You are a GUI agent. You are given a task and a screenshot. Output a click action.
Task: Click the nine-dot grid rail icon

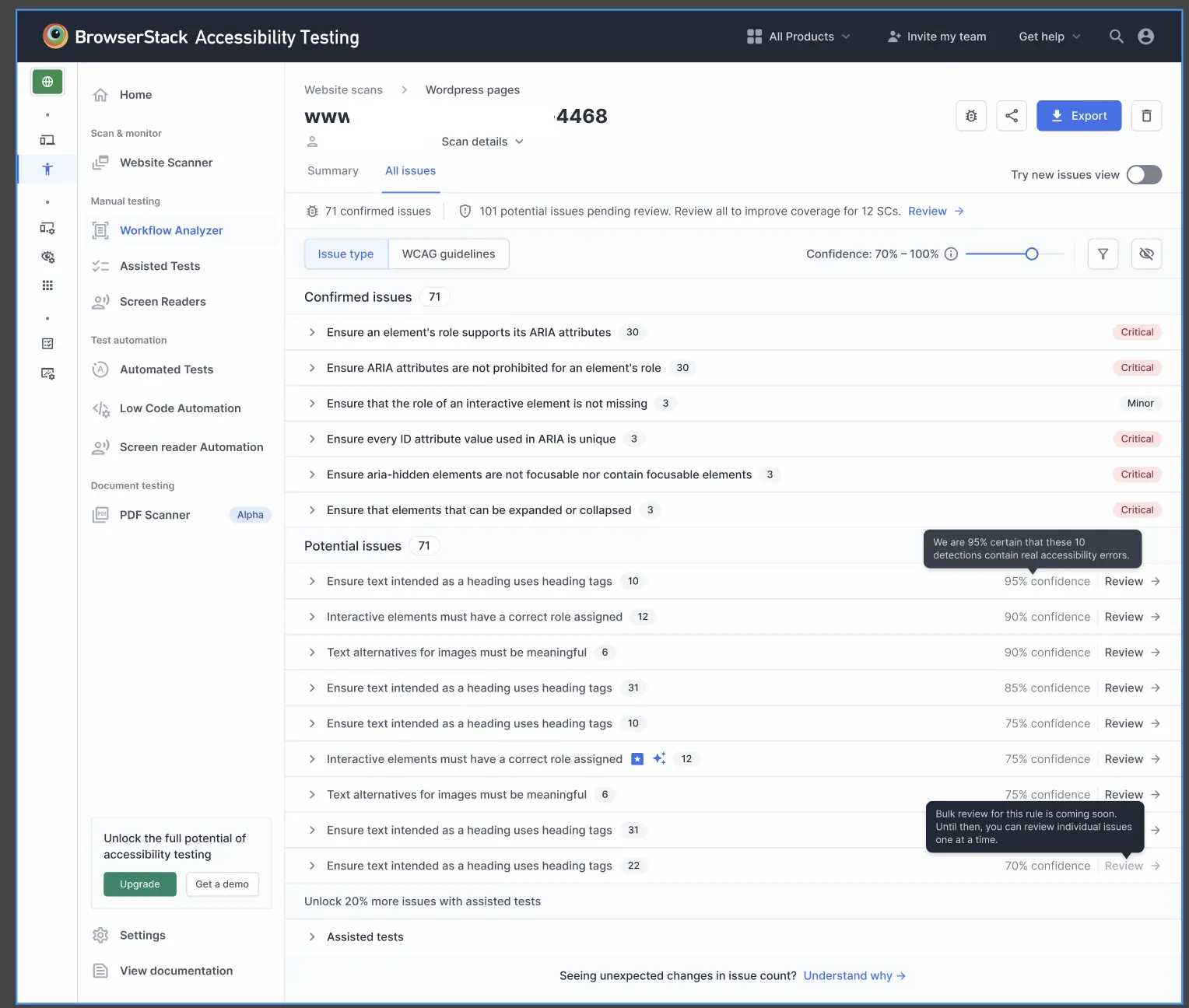(x=47, y=285)
